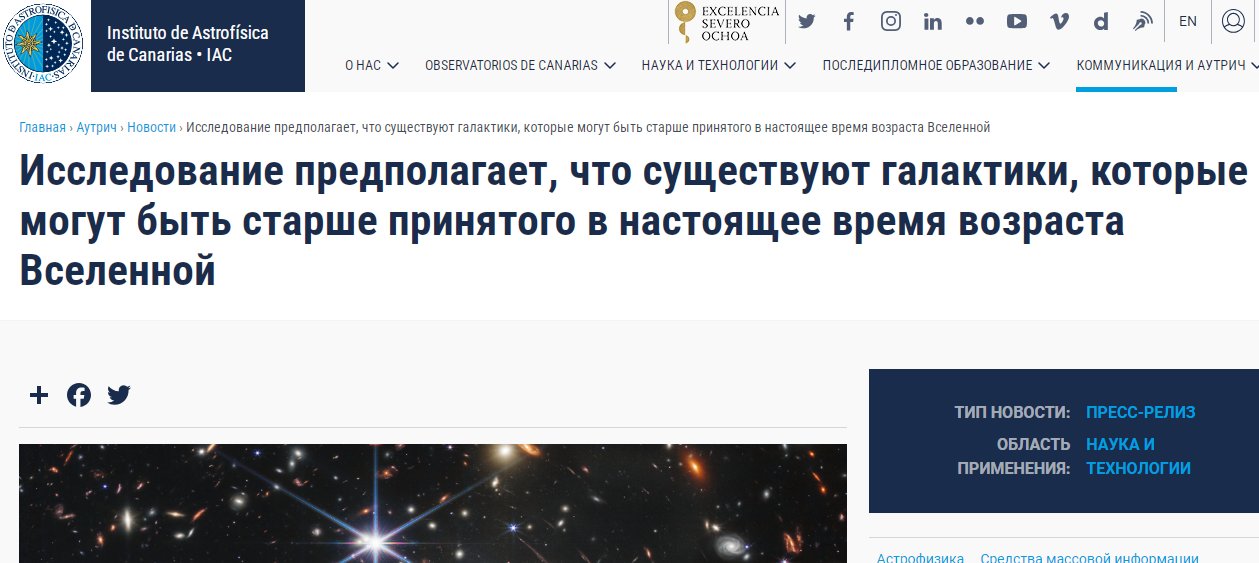Image resolution: width=1259 pixels, height=563 pixels.
Task: Expand the "О НАС" menu
Action: click(371, 65)
